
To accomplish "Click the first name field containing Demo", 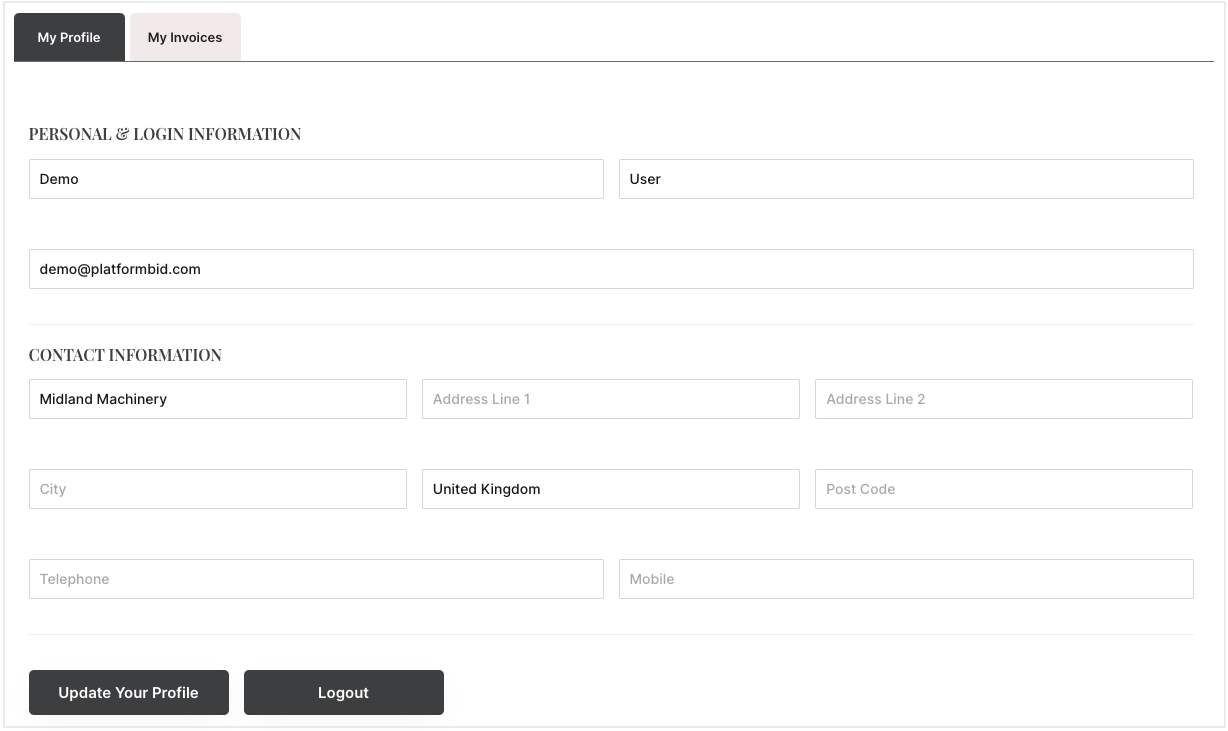I will pos(316,179).
